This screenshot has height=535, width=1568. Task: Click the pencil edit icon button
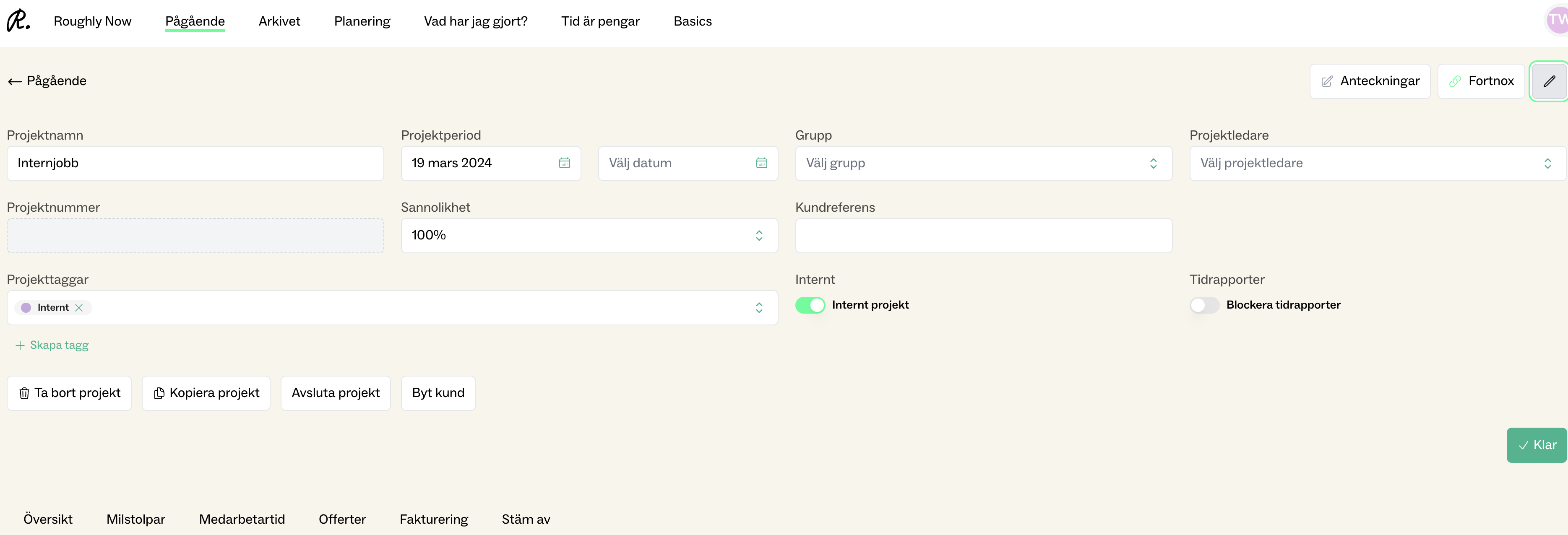tap(1549, 81)
